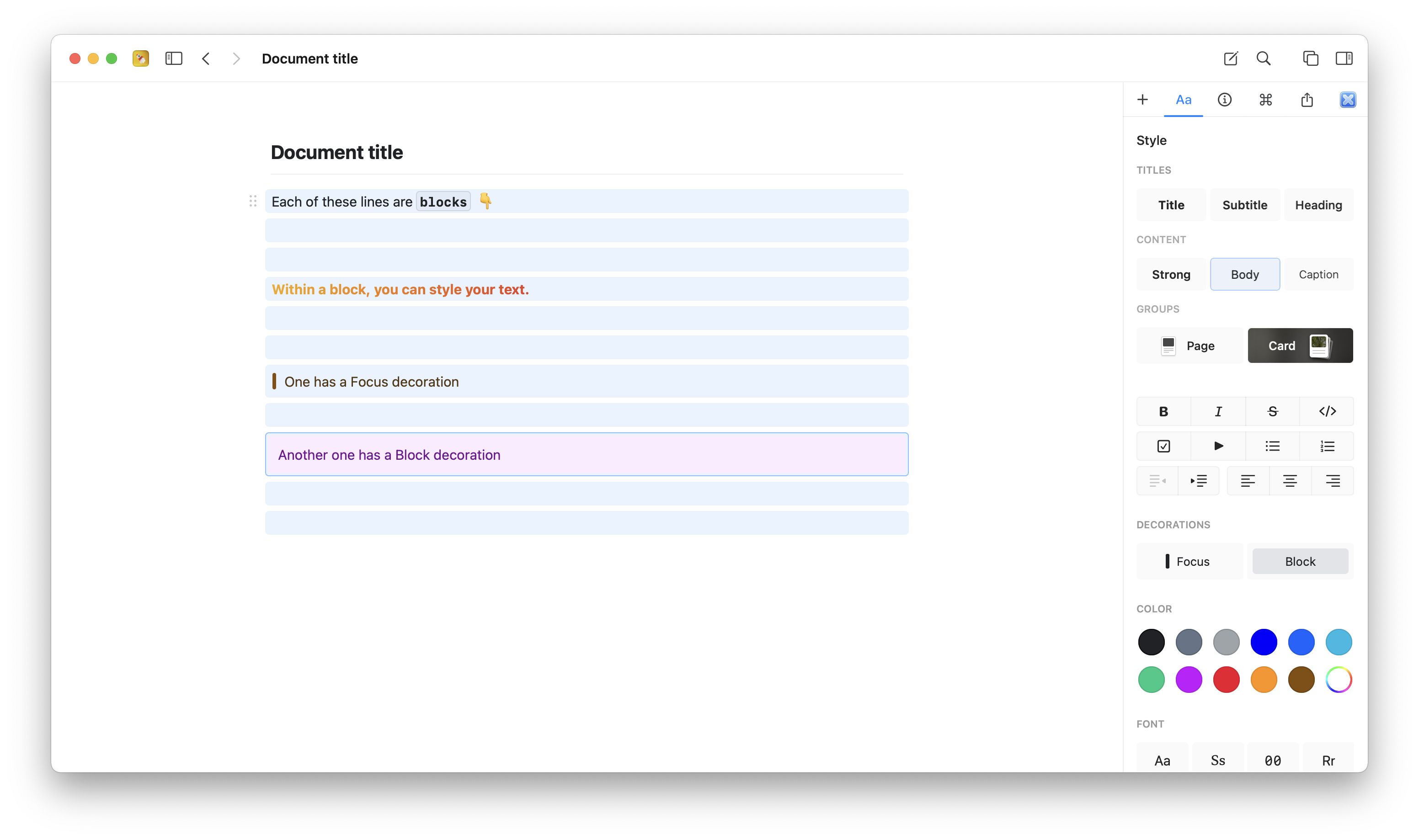Insert a checkbox block
This screenshot has height=840, width=1419.
[x=1163, y=446]
